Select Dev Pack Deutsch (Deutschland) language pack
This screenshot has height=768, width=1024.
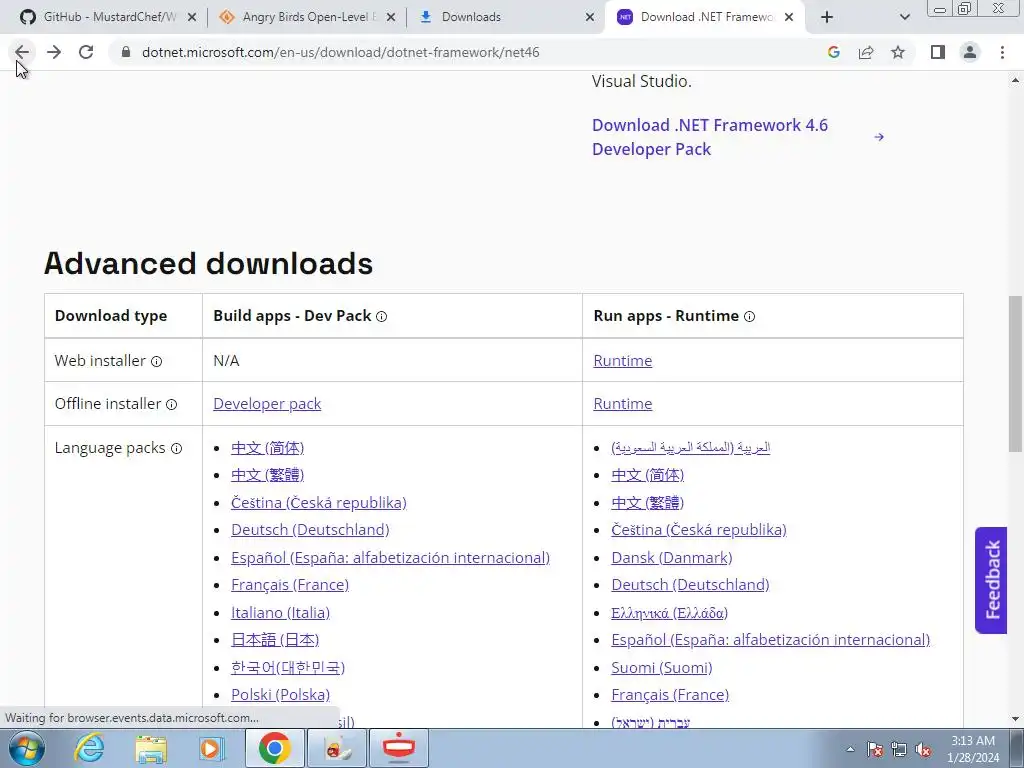310,530
